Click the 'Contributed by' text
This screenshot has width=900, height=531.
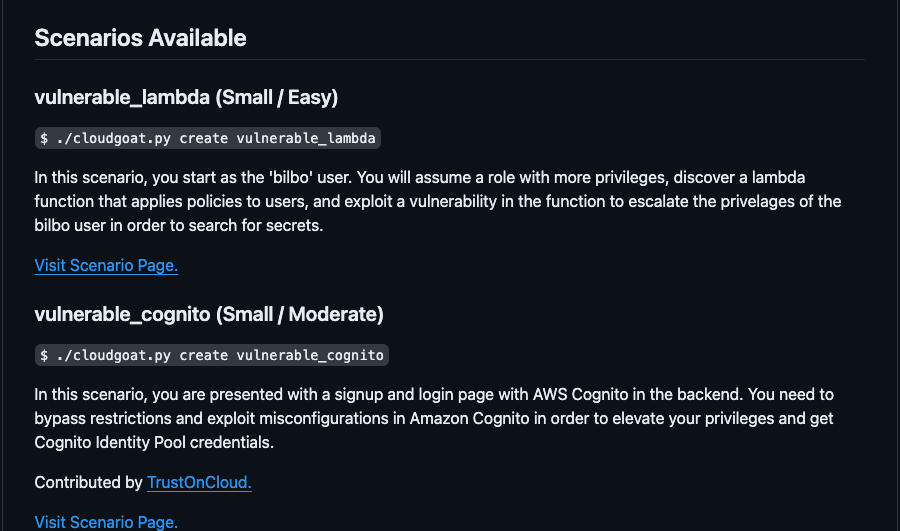88,482
